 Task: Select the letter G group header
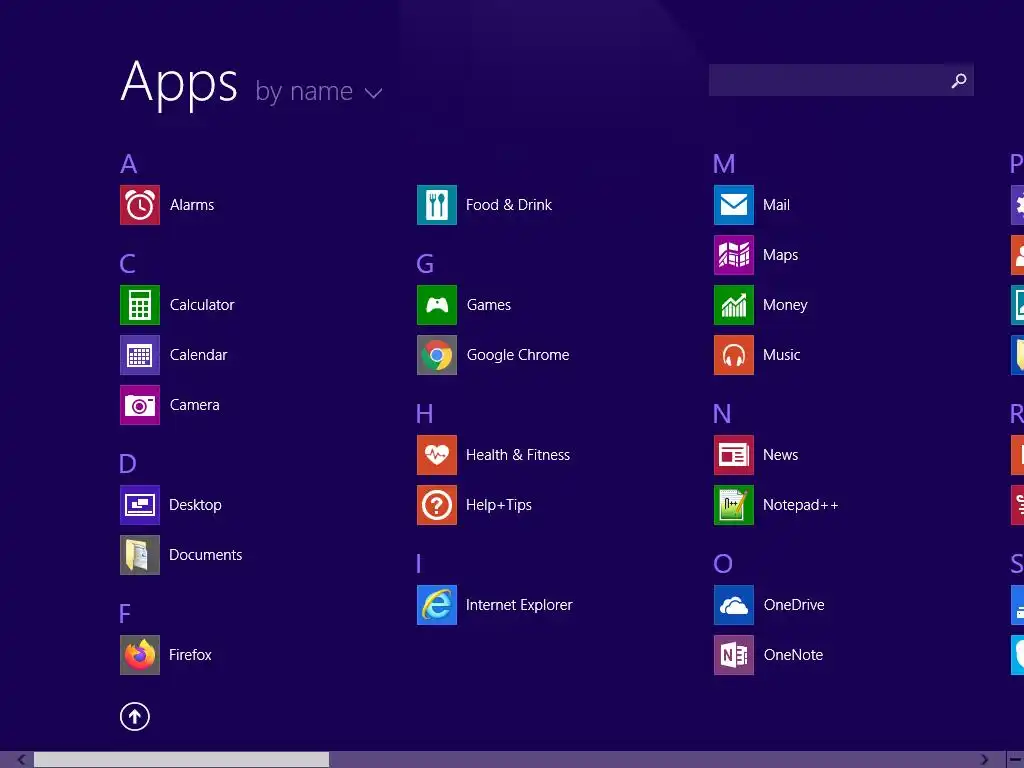(x=425, y=264)
